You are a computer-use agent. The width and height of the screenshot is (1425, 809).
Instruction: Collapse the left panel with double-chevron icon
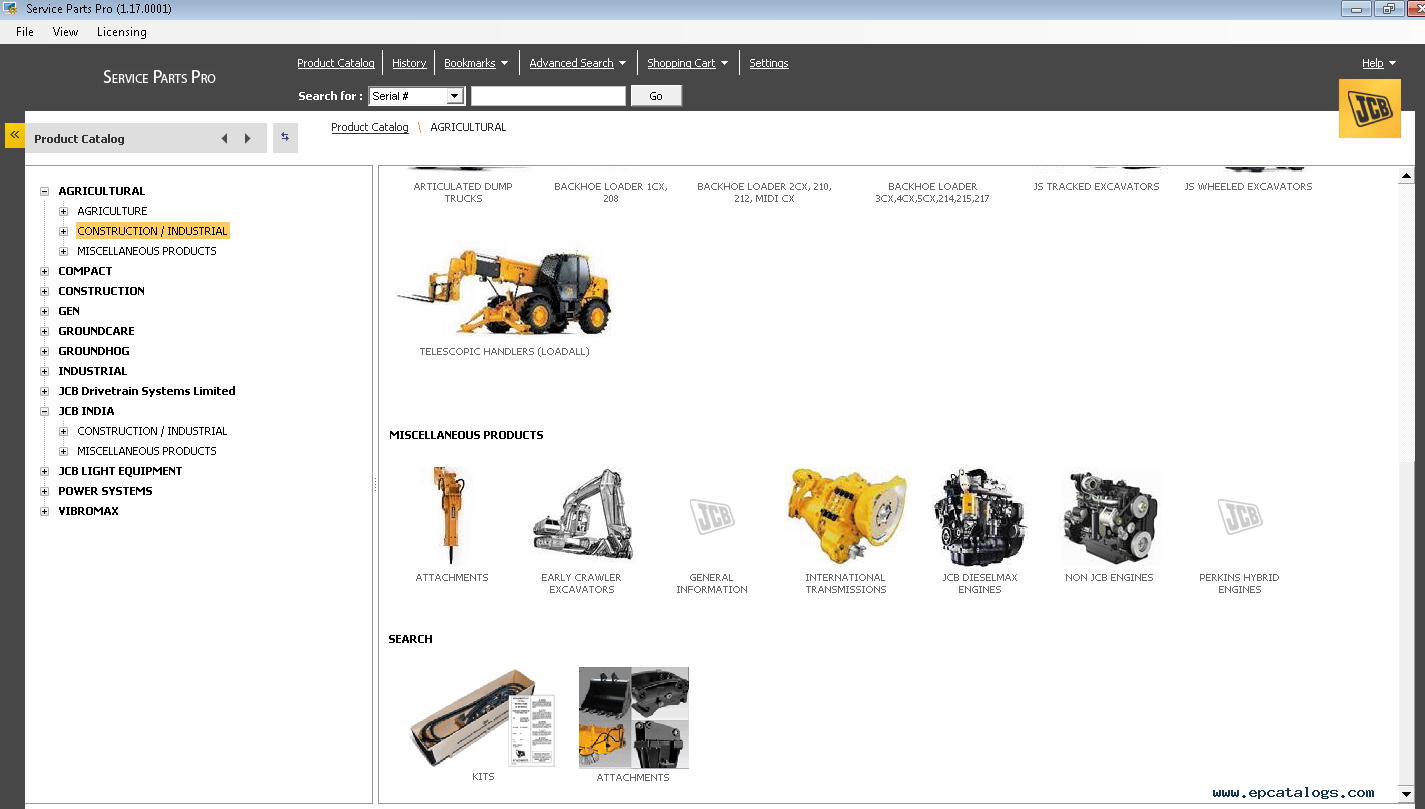pos(15,135)
